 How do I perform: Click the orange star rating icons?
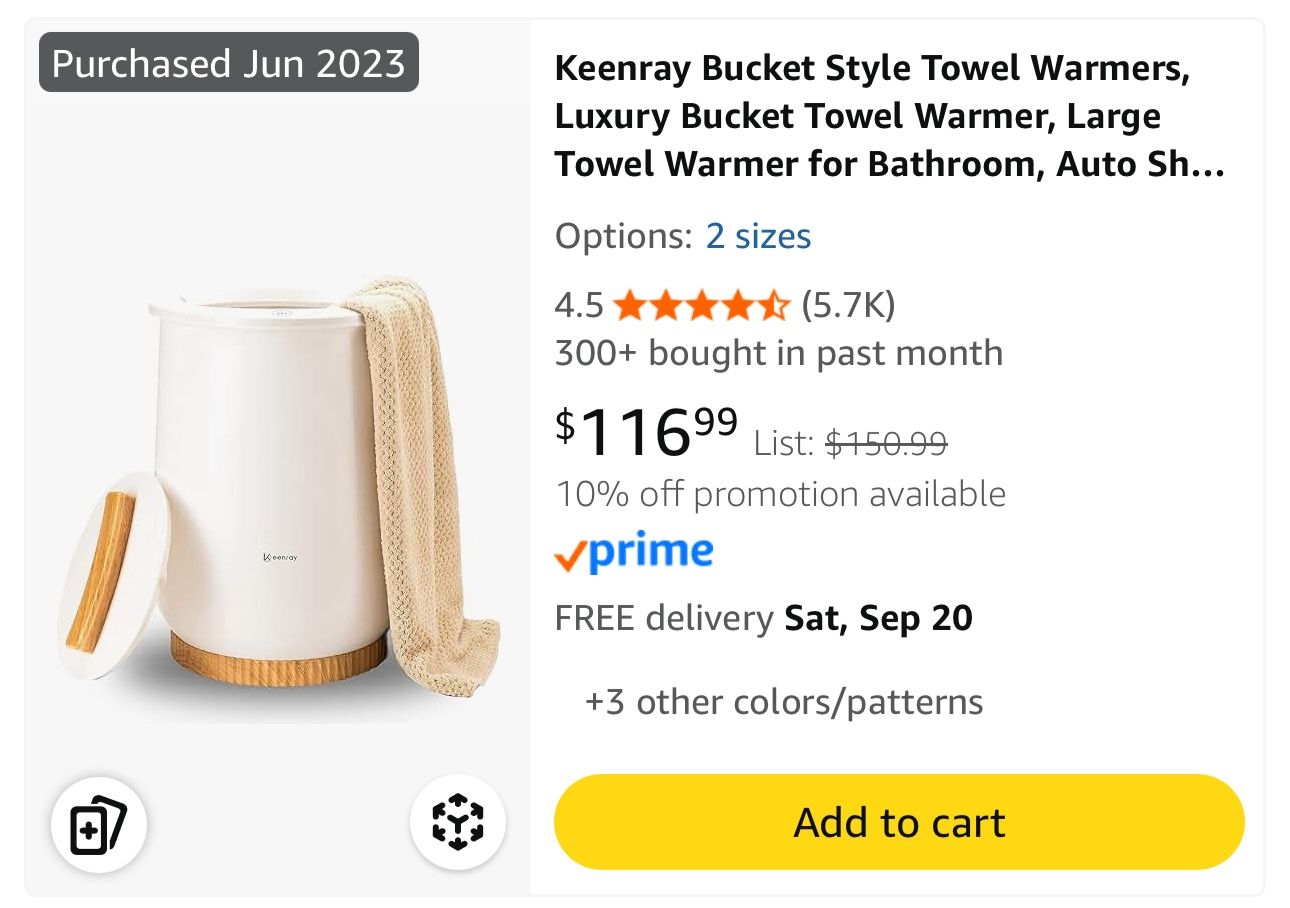tap(702, 305)
